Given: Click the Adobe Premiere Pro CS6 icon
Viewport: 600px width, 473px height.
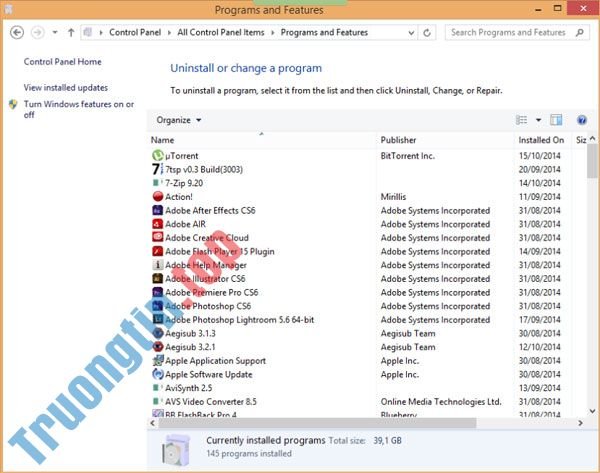Looking at the screenshot, I should [x=158, y=292].
